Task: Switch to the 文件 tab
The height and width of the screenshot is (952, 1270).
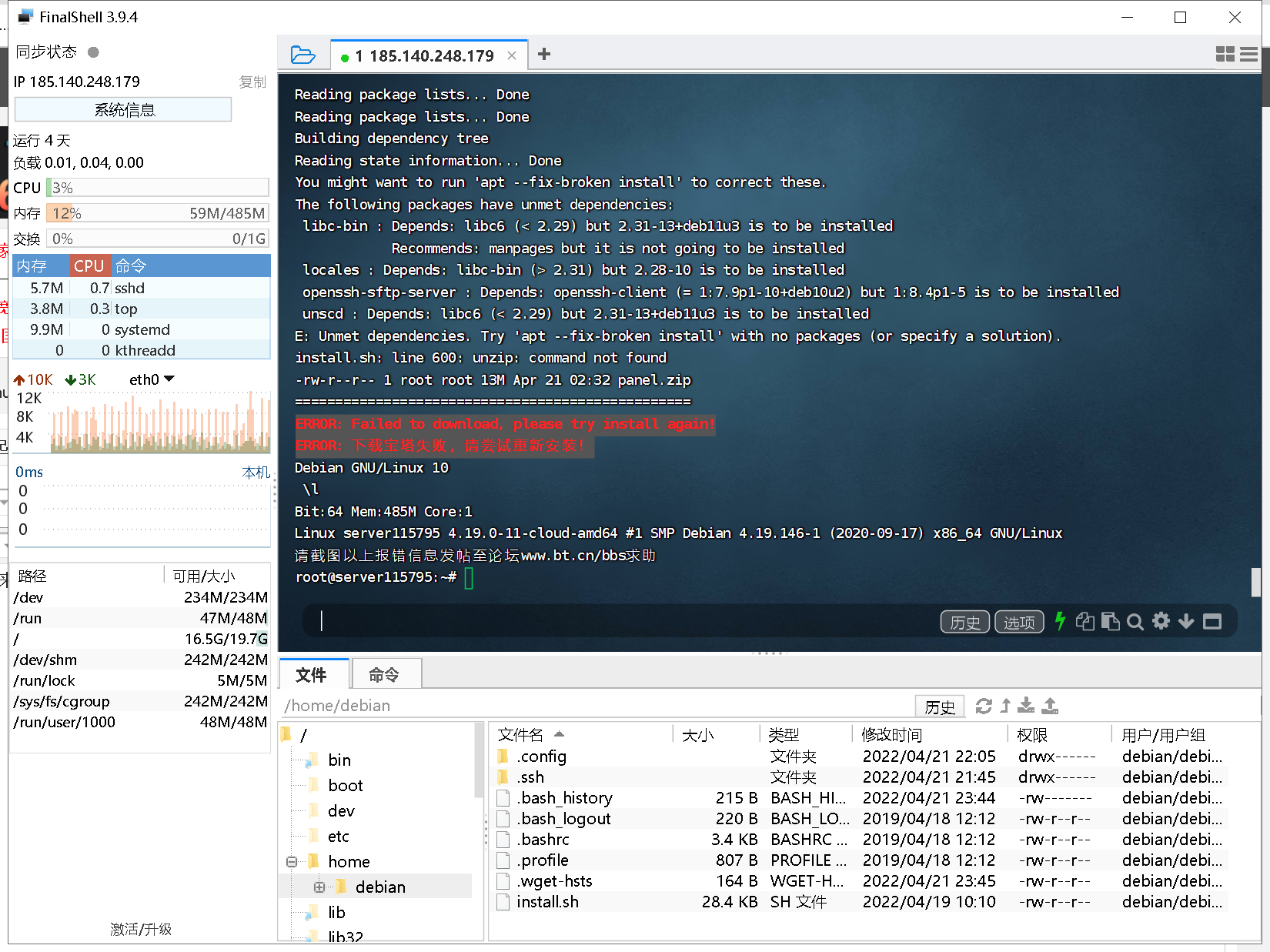Action: 312,675
